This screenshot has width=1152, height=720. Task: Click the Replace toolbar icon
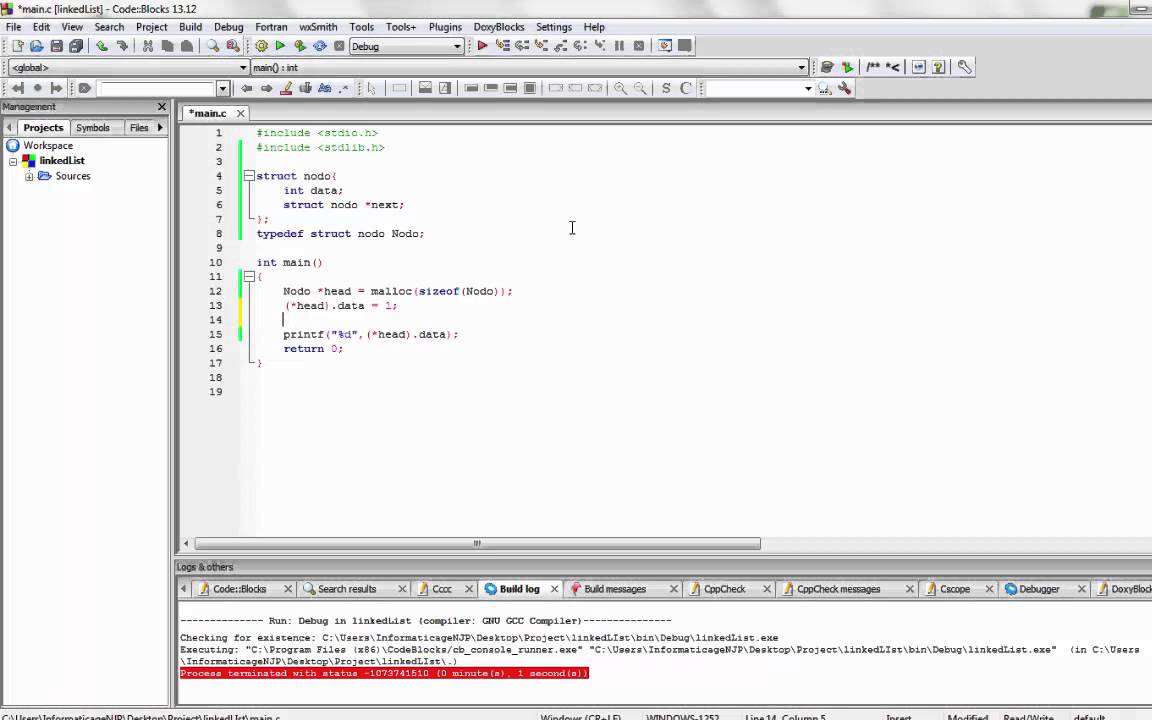[233, 46]
